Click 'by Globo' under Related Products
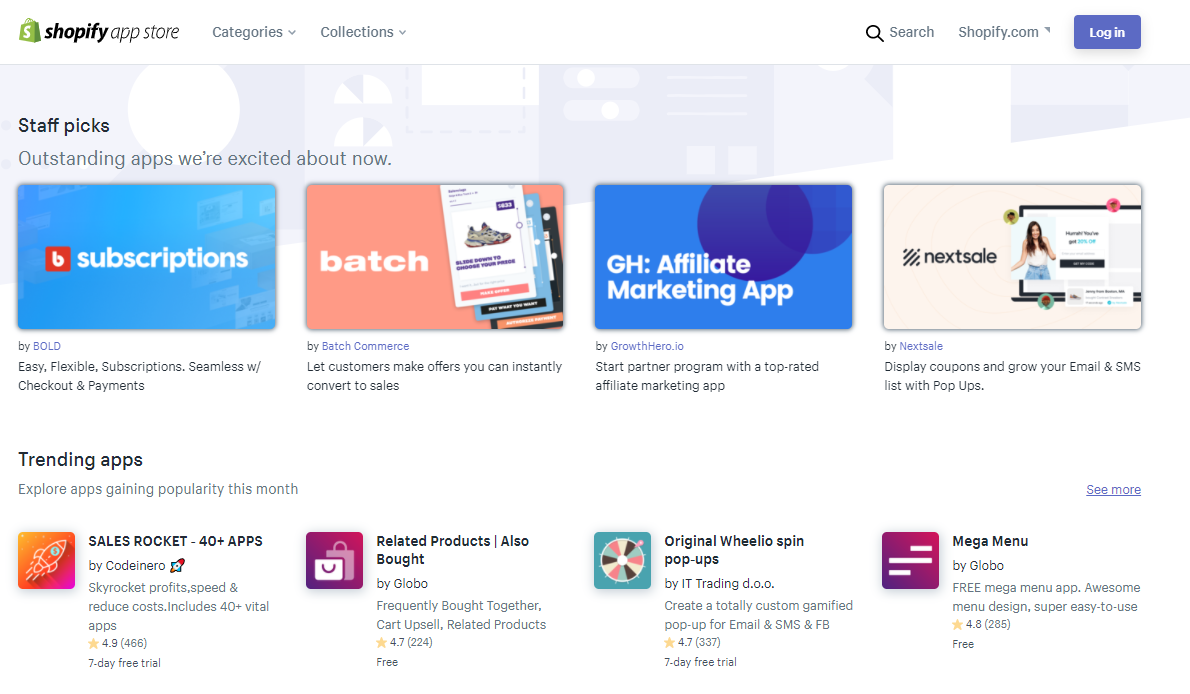 pos(402,584)
